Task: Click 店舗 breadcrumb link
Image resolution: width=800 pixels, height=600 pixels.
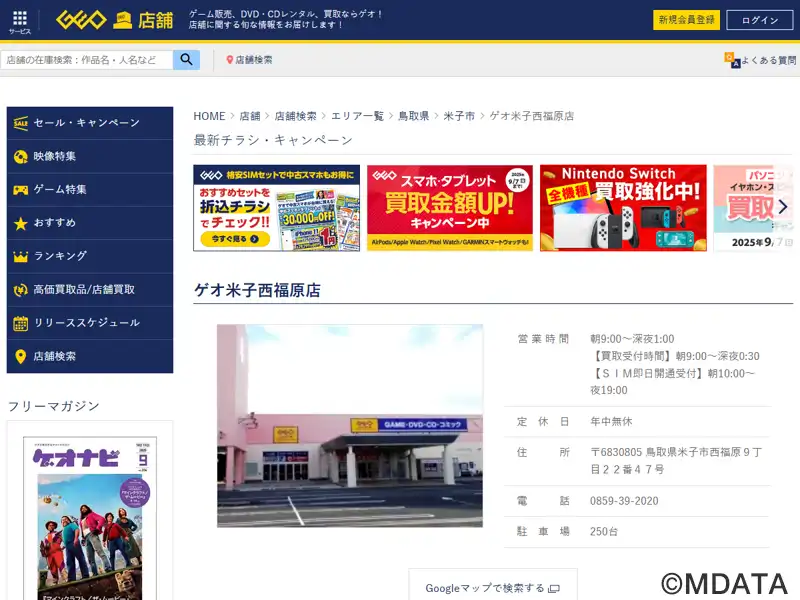Action: (x=250, y=116)
